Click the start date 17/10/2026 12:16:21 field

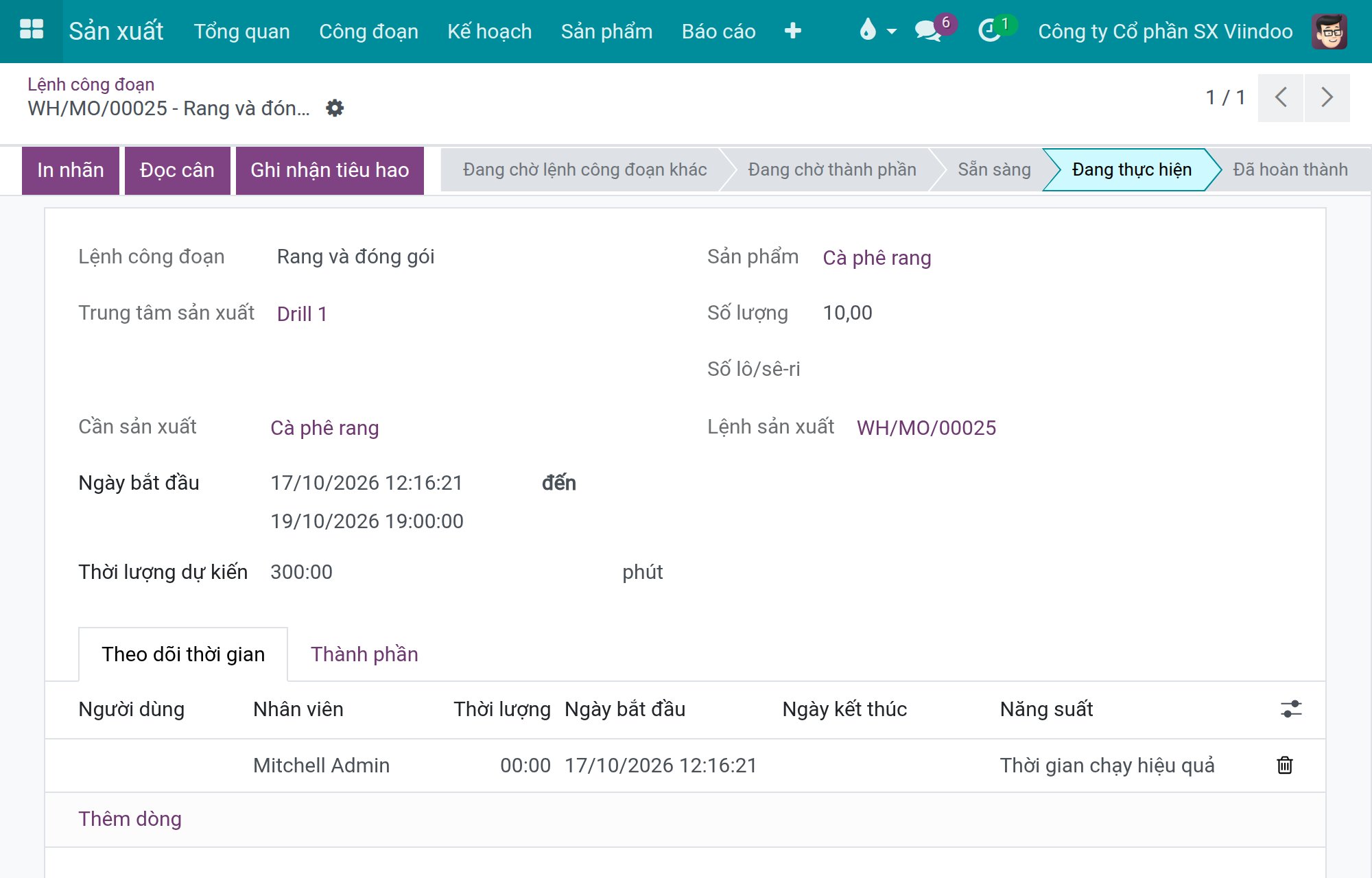click(366, 482)
